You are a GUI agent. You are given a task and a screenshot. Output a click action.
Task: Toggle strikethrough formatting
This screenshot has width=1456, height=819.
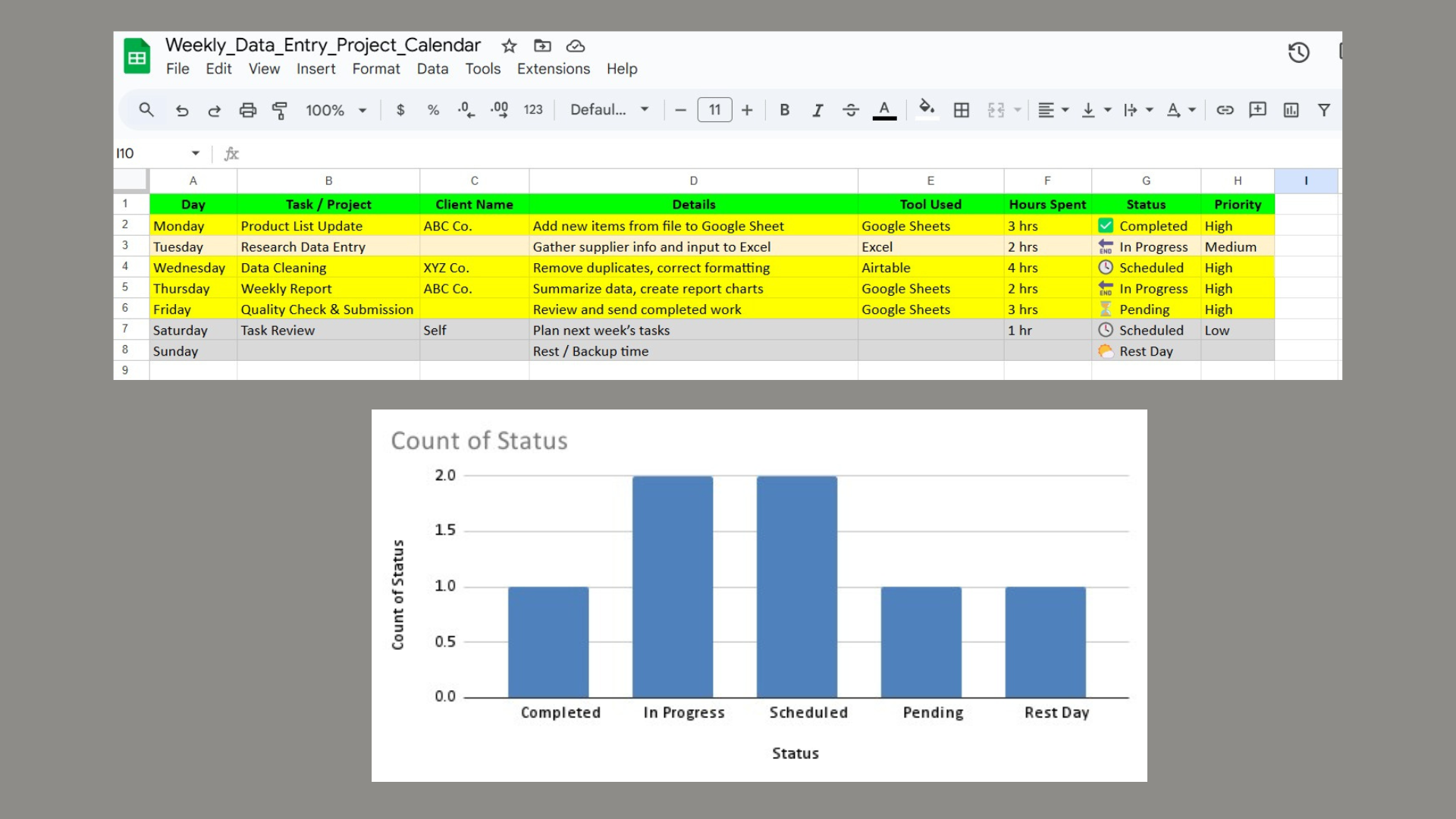pyautogui.click(x=851, y=111)
